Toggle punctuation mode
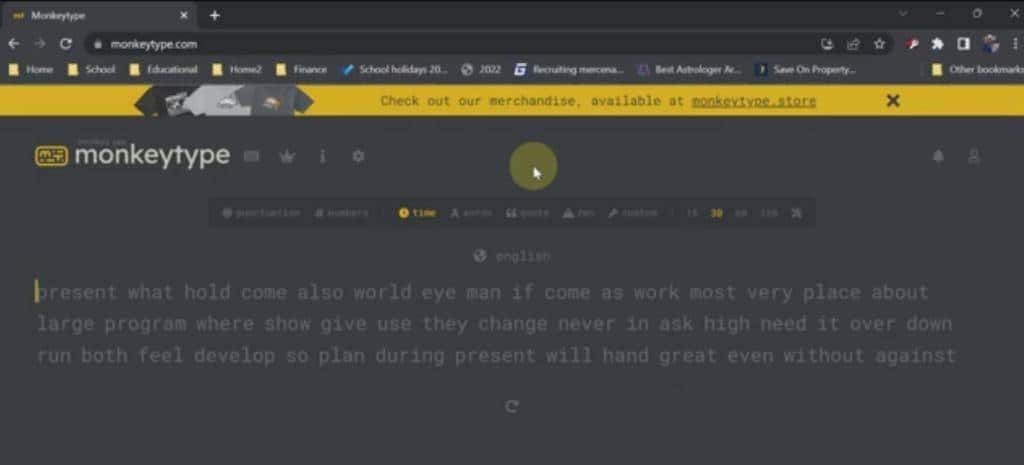Viewport: 1024px width, 465px height. pyautogui.click(x=261, y=213)
